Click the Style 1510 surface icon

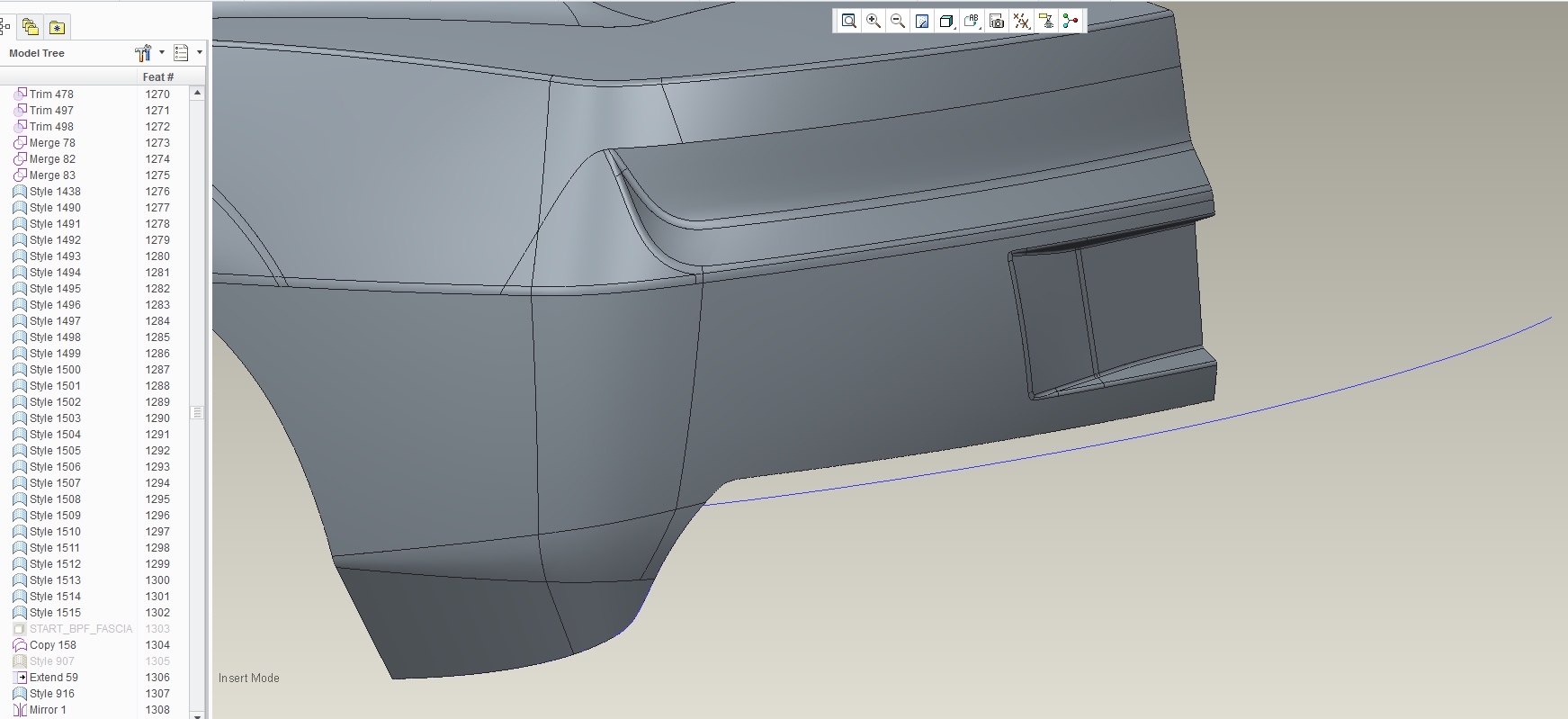(20, 532)
